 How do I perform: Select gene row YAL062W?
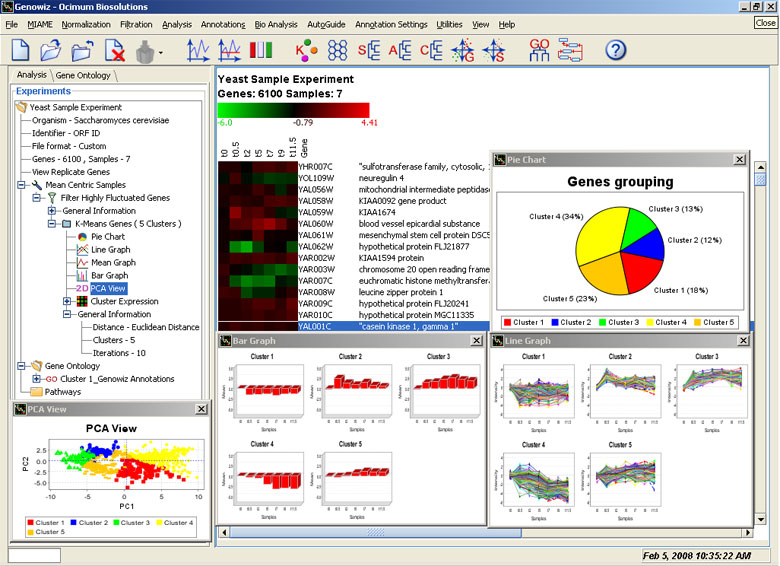tap(353, 247)
